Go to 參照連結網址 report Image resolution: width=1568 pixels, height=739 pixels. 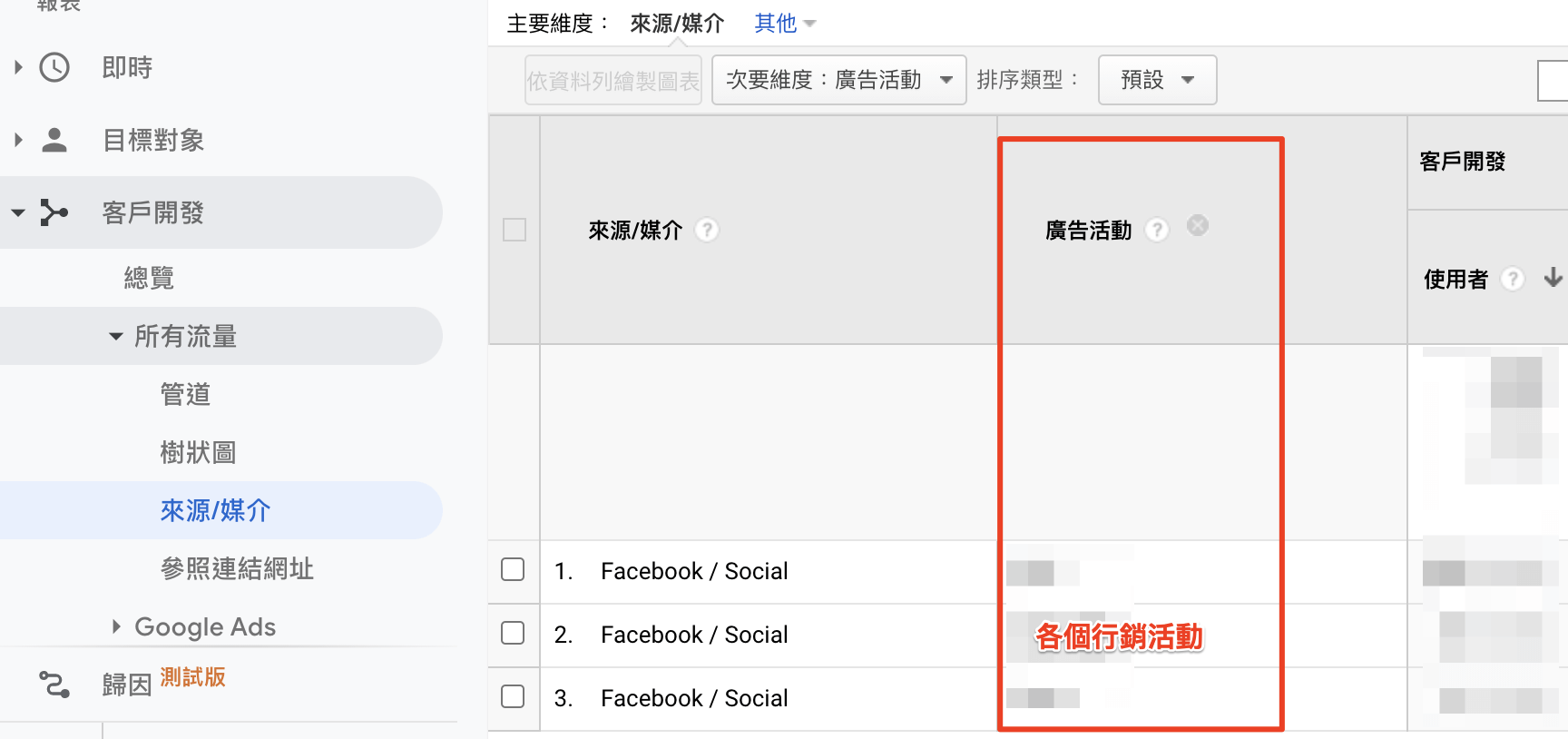[x=237, y=568]
